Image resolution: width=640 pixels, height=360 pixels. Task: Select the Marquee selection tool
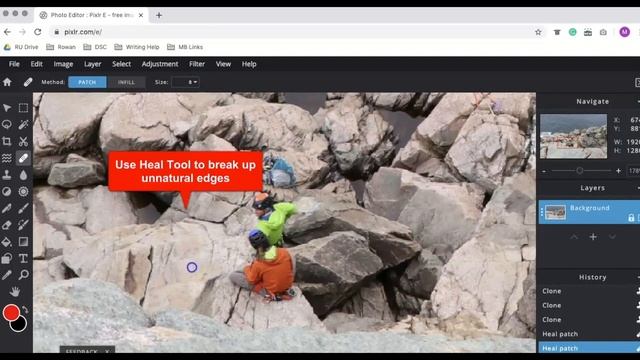coord(23,108)
